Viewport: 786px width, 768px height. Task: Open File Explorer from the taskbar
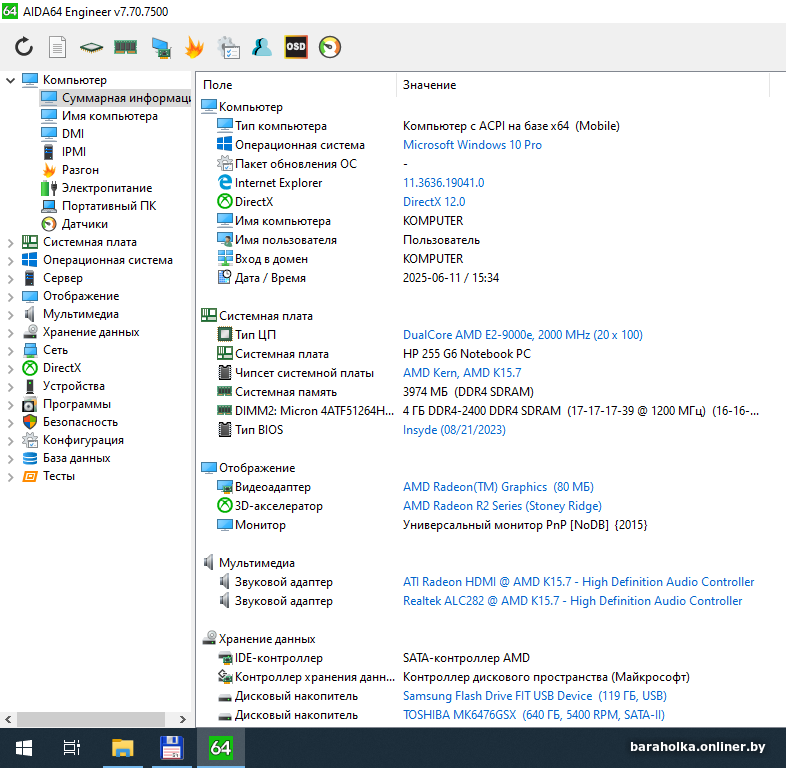click(122, 748)
